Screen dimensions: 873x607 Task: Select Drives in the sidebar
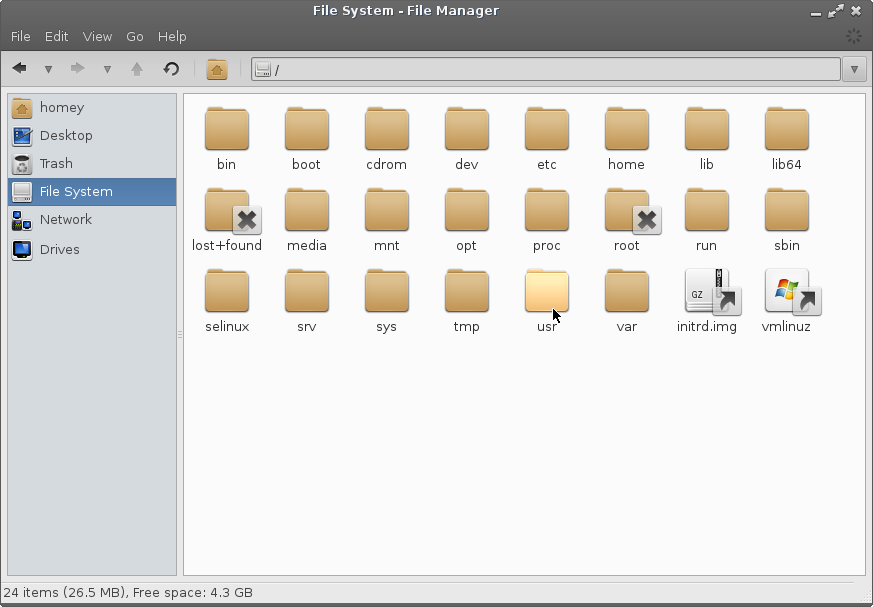[x=92, y=249]
